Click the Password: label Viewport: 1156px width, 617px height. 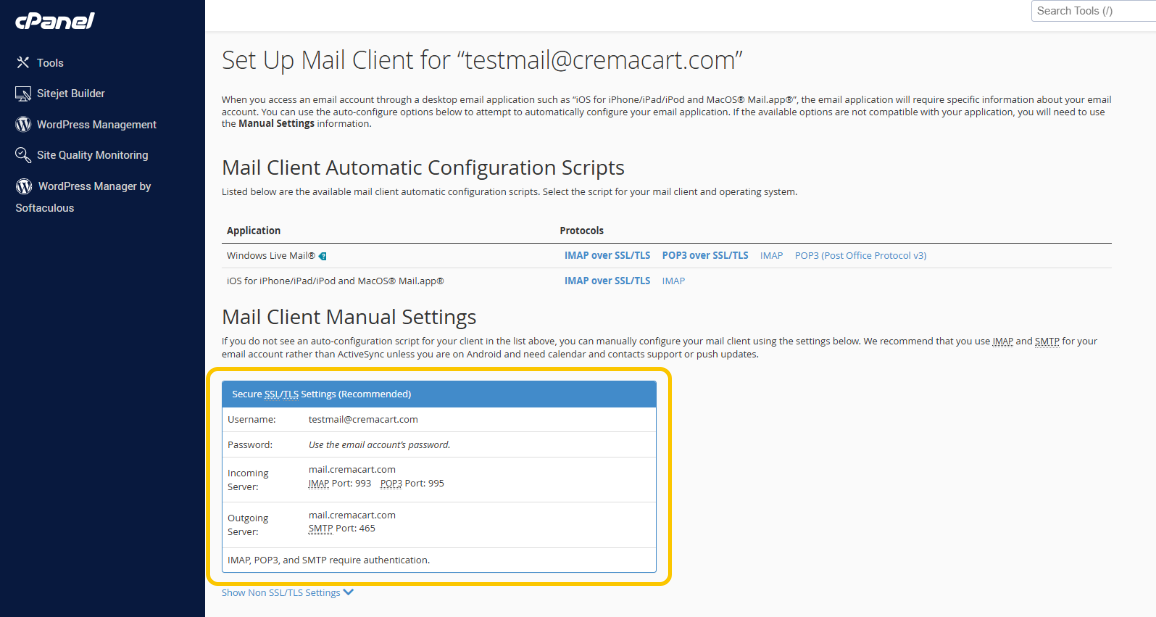click(250, 445)
